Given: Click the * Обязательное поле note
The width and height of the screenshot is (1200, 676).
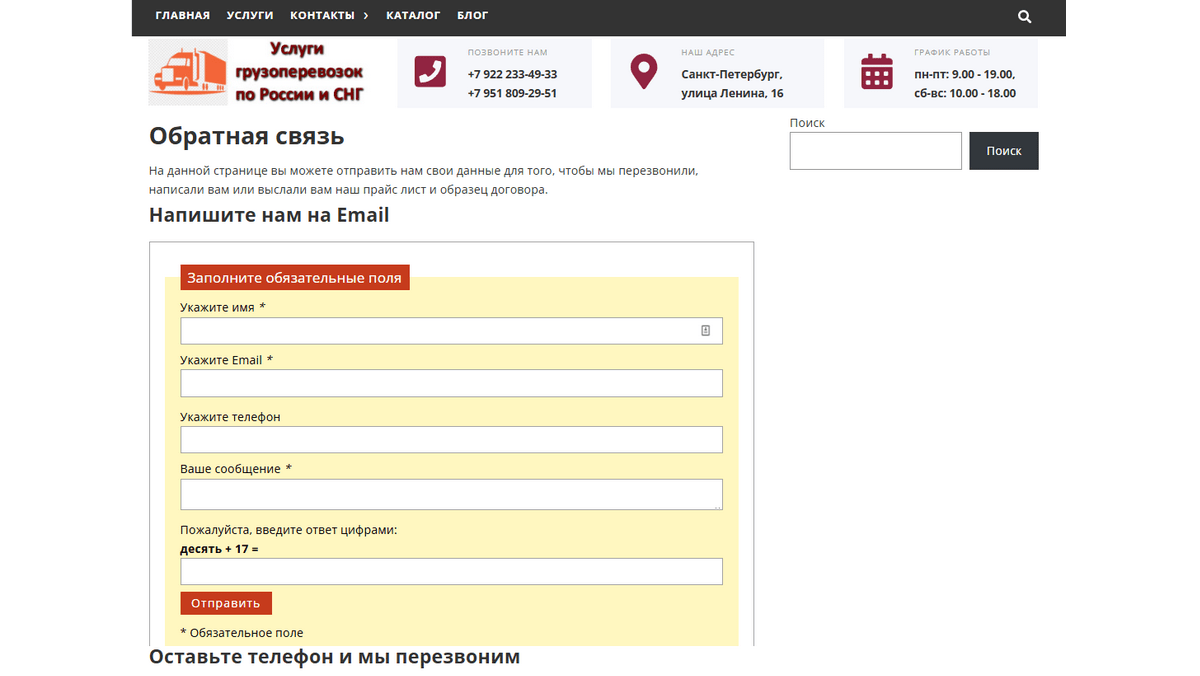Looking at the screenshot, I should [242, 633].
